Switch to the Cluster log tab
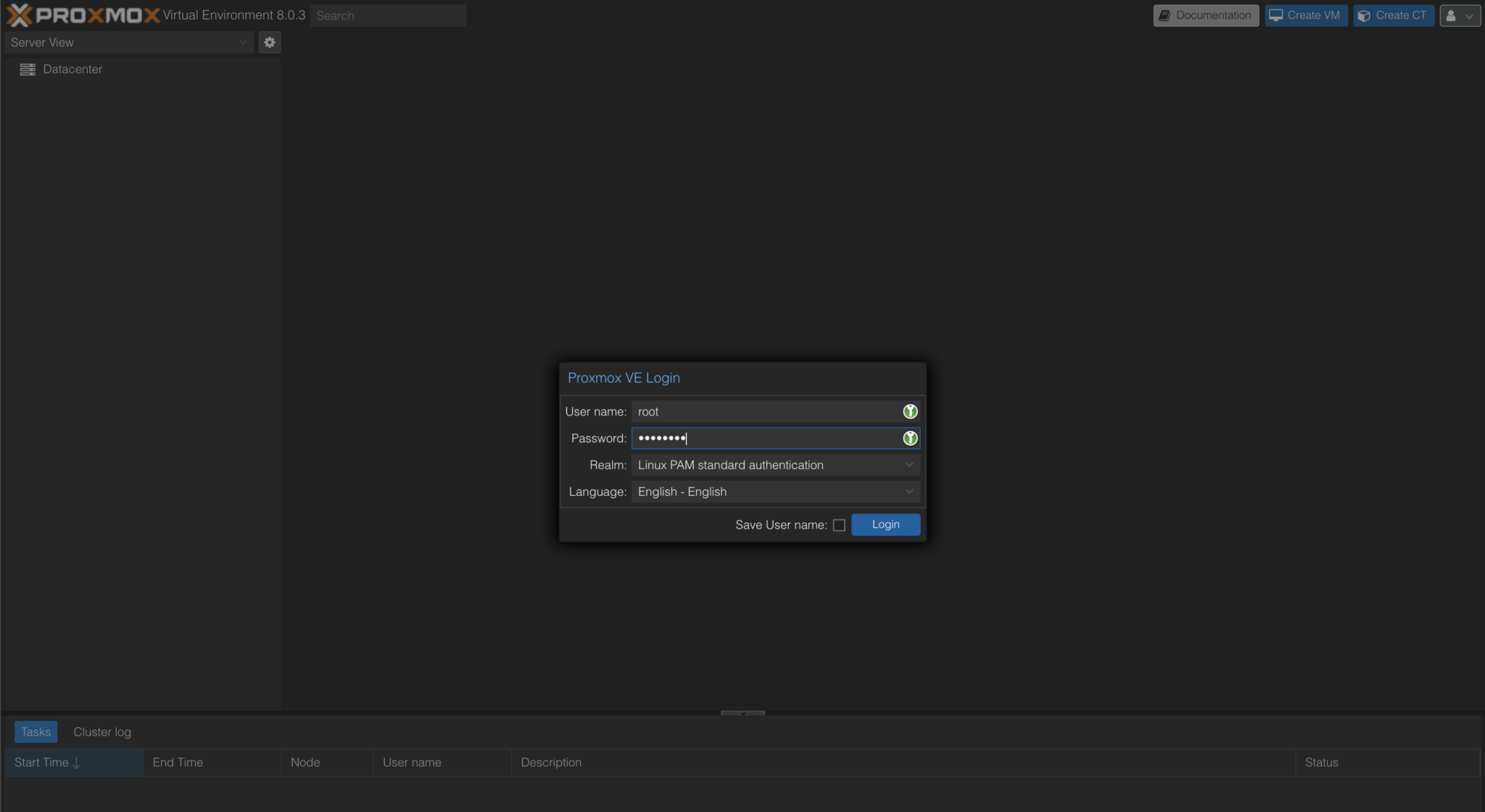 (x=102, y=732)
